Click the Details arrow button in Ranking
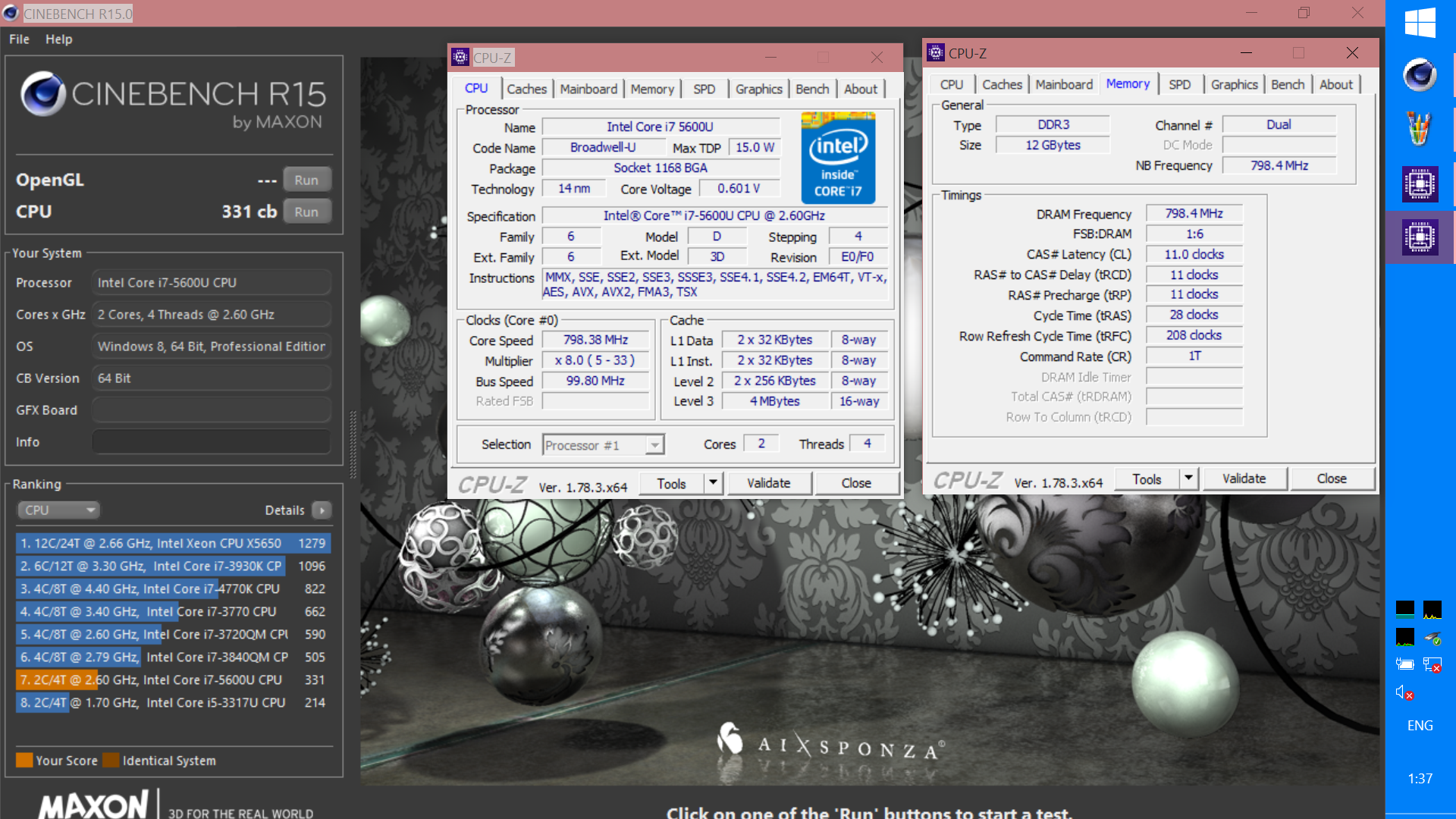The width and height of the screenshot is (1456, 819). click(322, 510)
